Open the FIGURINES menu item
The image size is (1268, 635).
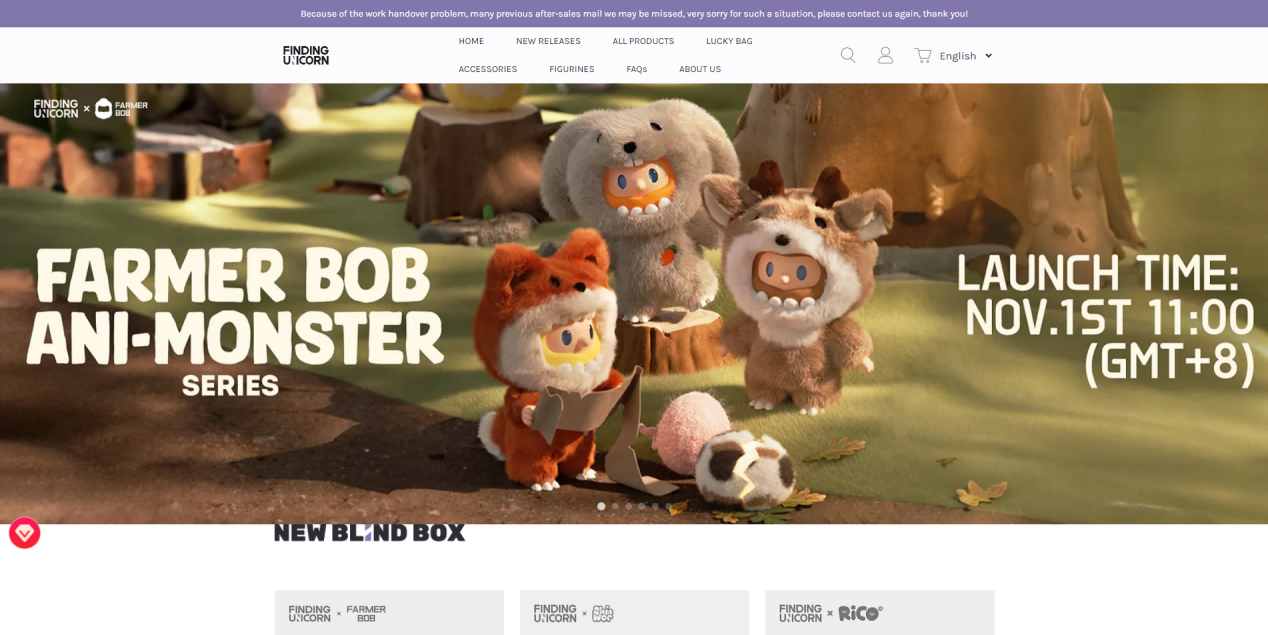point(572,69)
